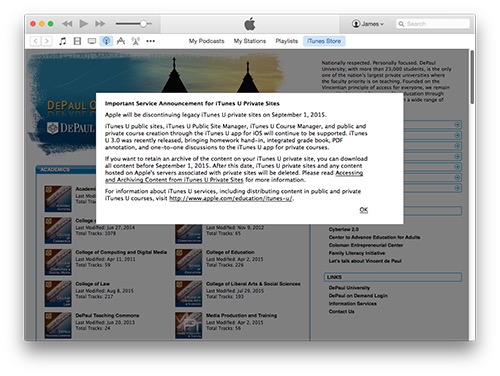
Task: Click OK to dismiss the announcement
Action: 364,210
